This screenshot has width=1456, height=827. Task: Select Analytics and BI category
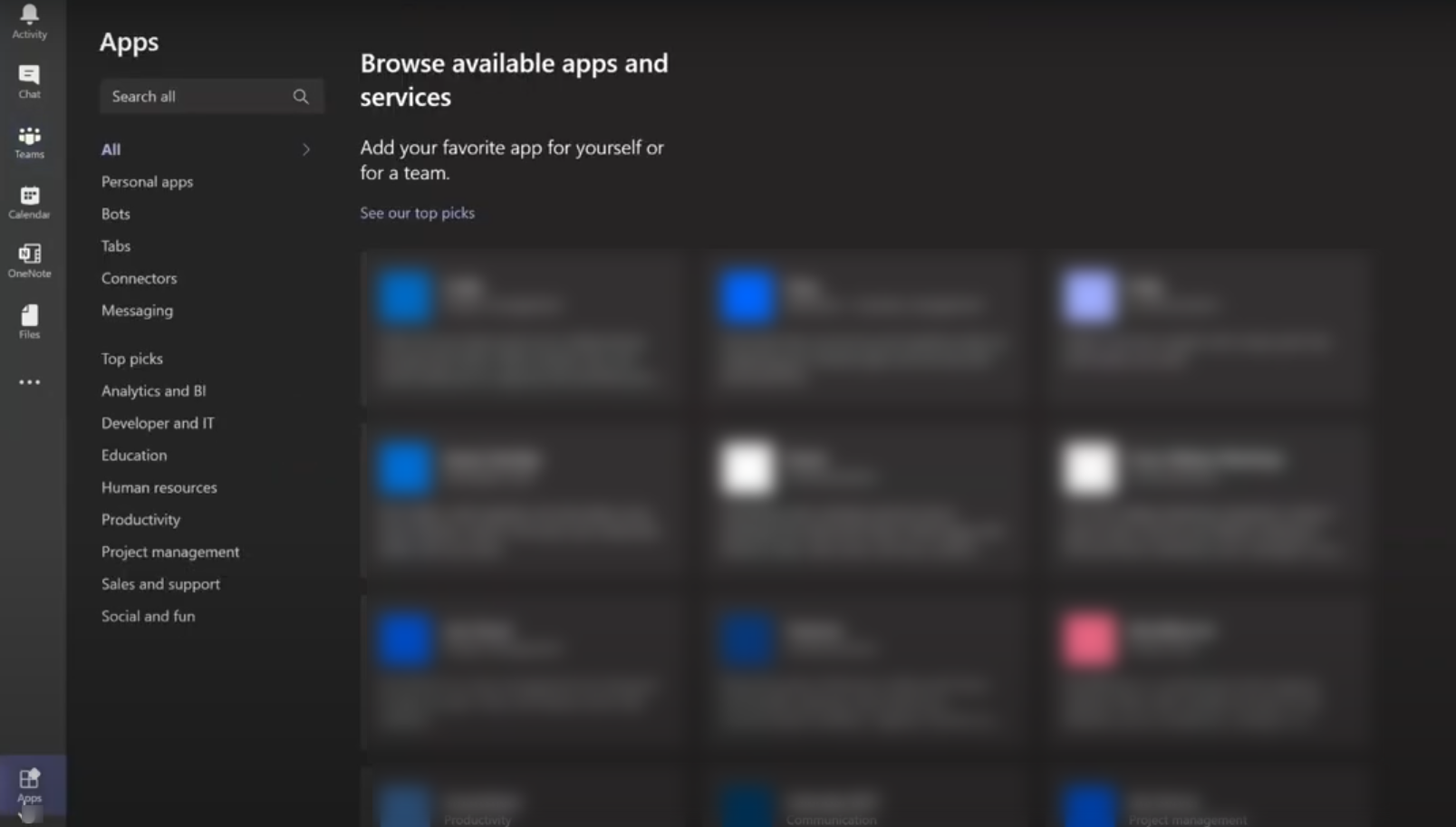coord(153,390)
